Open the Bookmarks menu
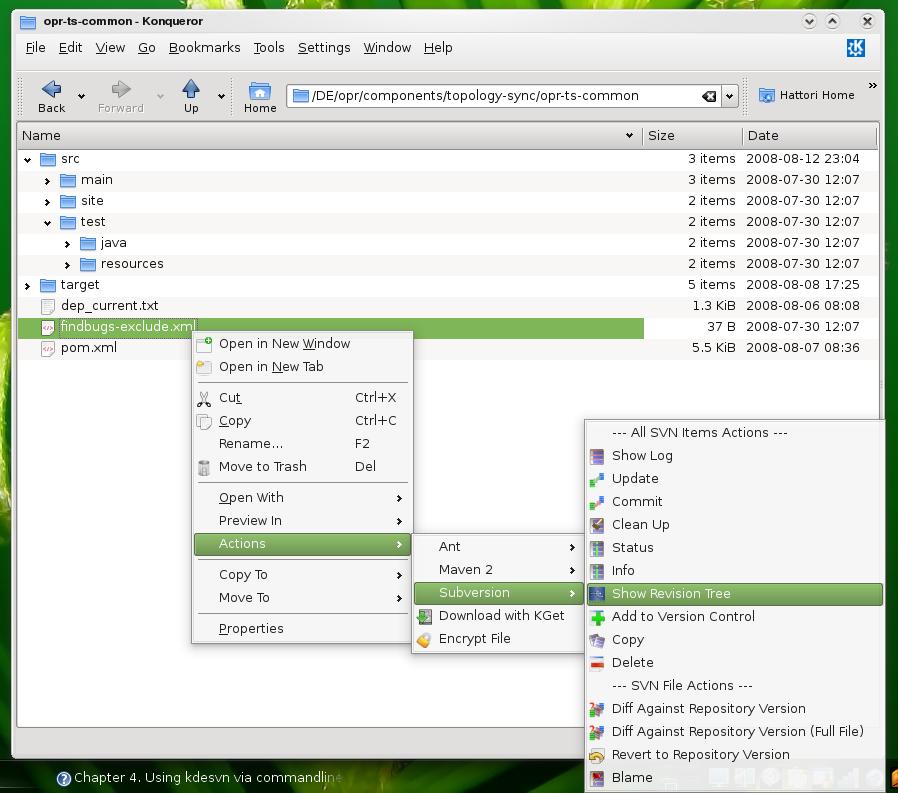Screen dimensions: 898x793 pyautogui.click(x=204, y=48)
